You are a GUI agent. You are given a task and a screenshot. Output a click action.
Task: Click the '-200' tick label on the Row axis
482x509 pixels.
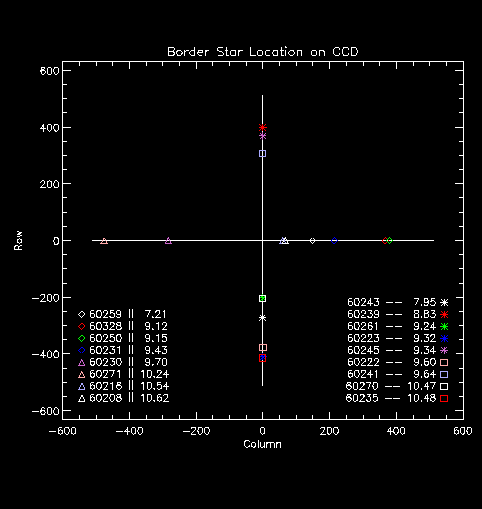tap(46, 298)
